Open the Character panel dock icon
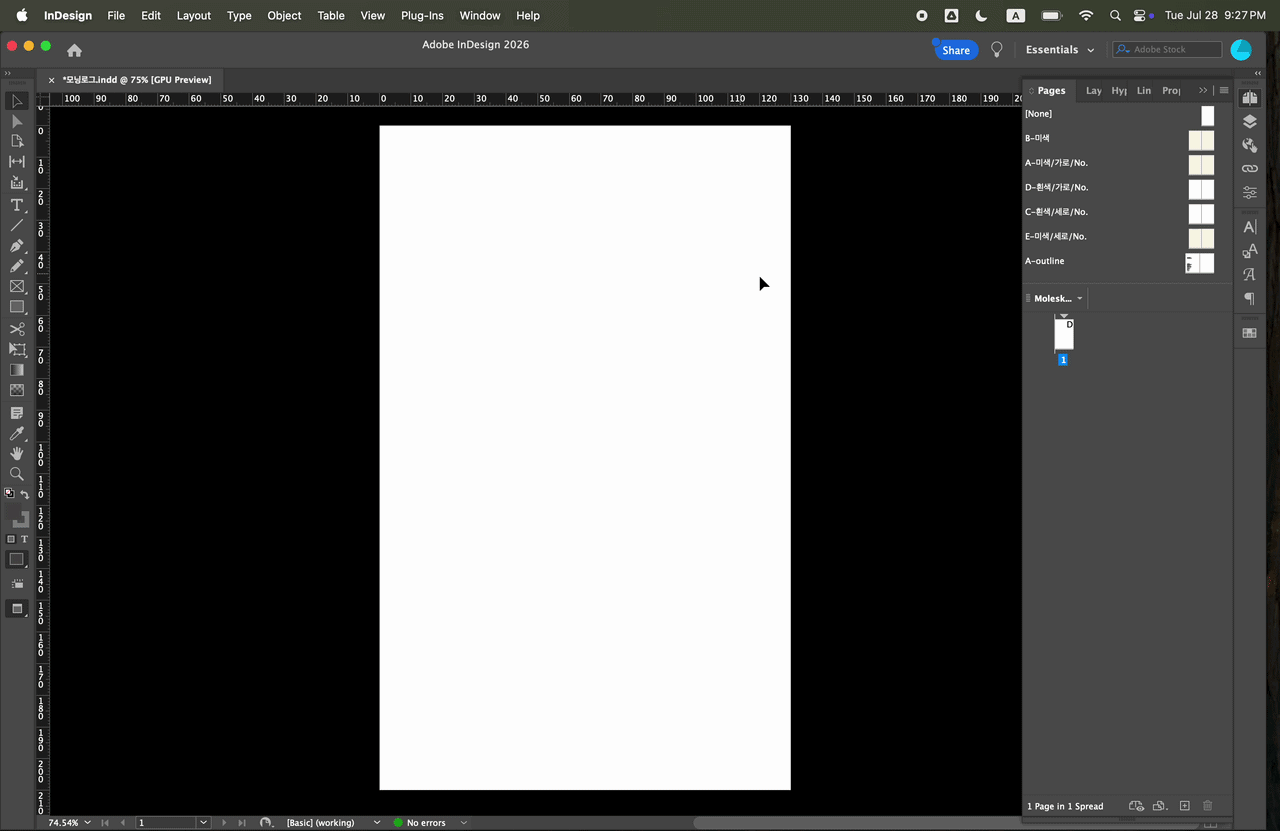 (x=1249, y=227)
